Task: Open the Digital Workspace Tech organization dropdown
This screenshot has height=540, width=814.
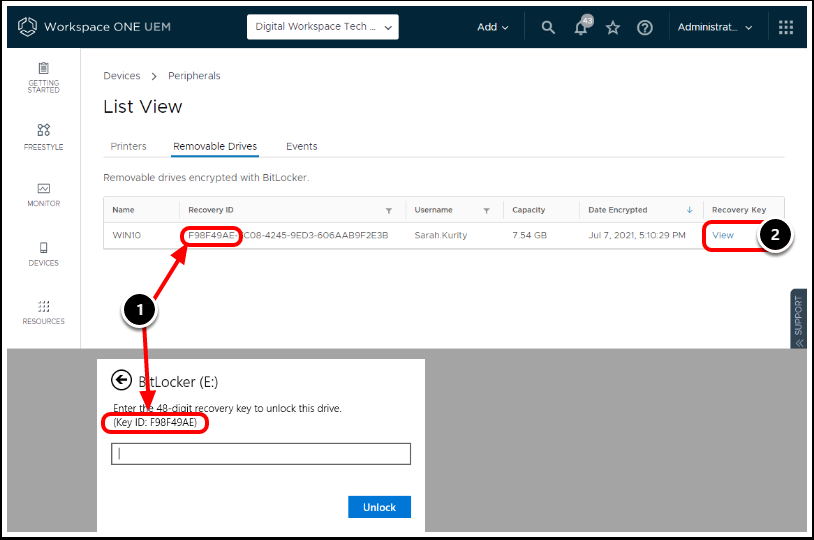Action: point(322,26)
